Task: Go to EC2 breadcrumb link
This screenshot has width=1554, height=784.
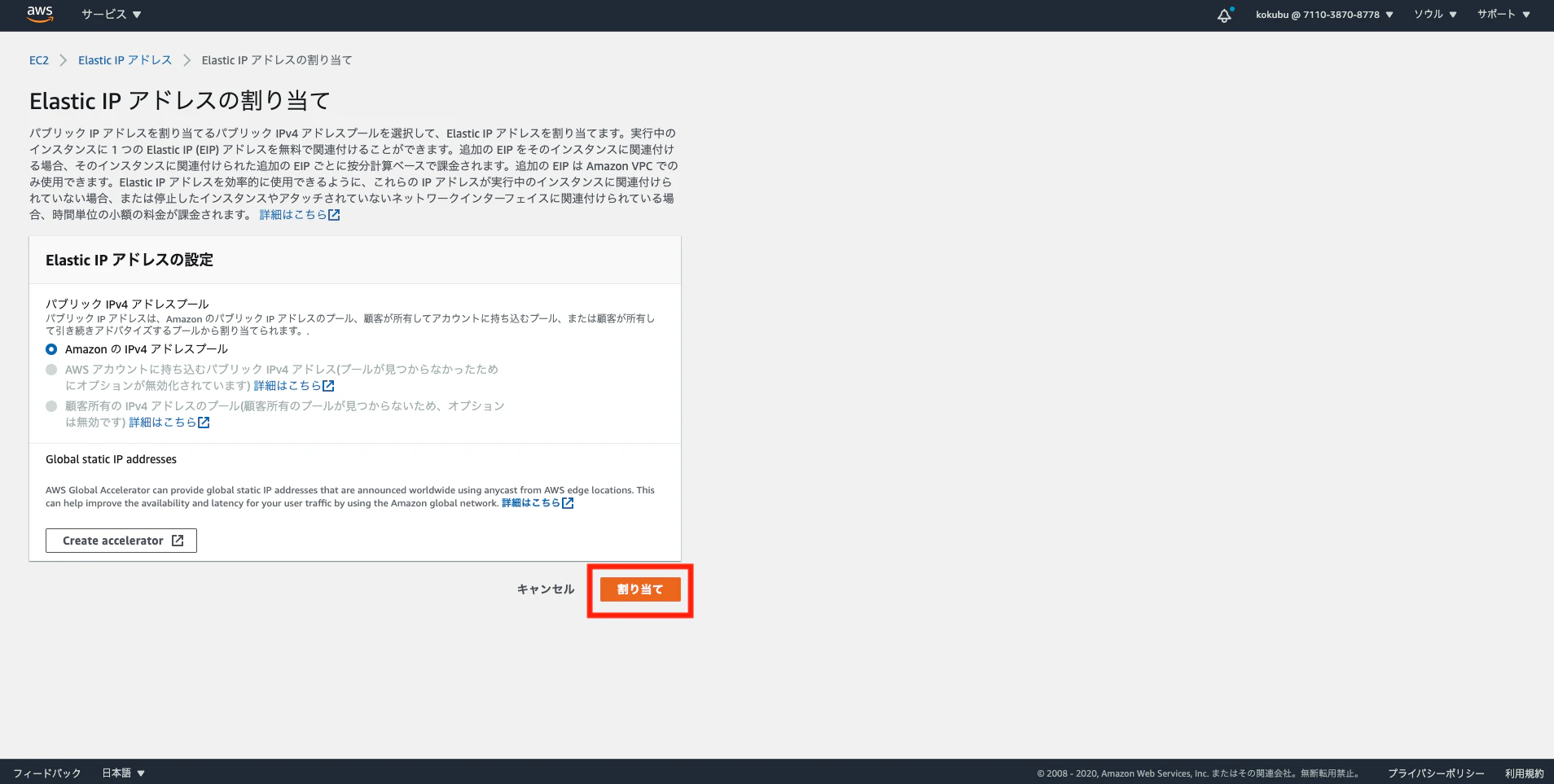Action: [x=39, y=60]
